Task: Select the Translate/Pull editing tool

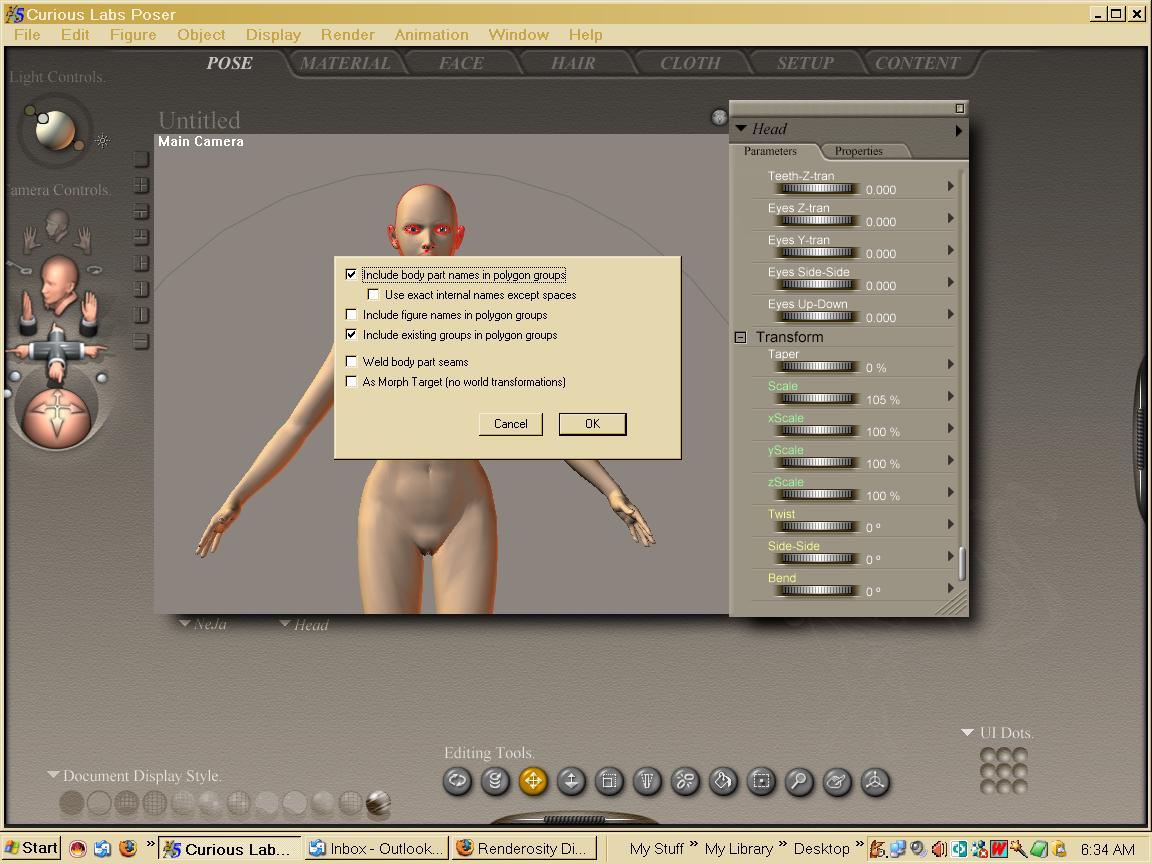Action: click(x=533, y=781)
